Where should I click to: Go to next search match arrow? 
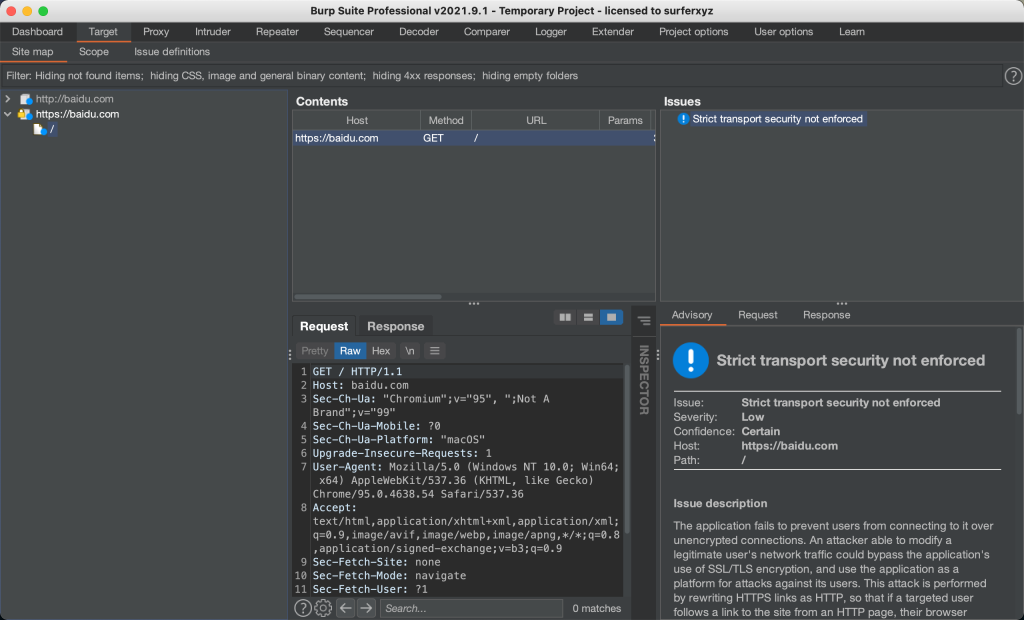(366, 608)
